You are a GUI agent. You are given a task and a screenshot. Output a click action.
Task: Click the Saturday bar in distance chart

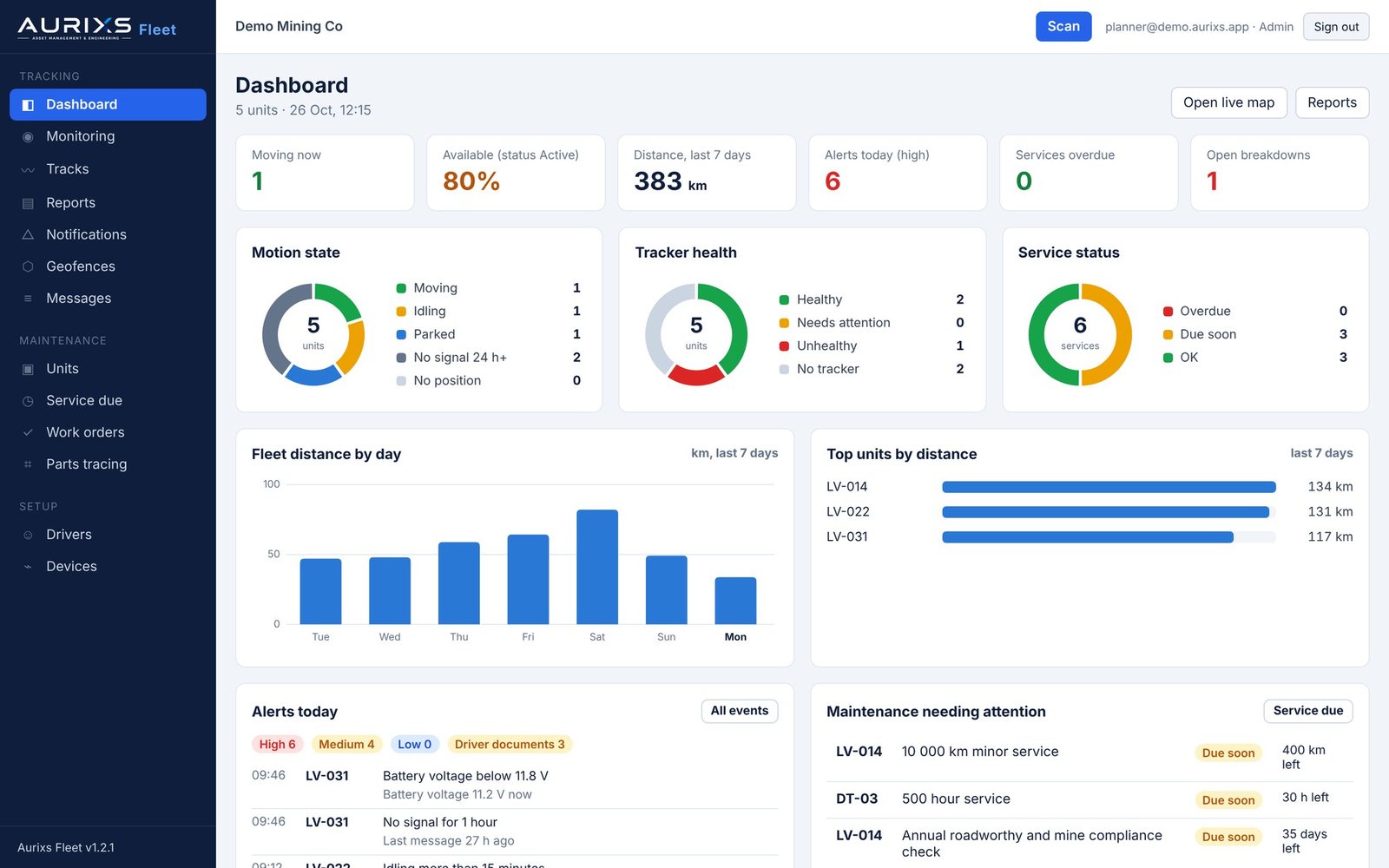tap(597, 567)
